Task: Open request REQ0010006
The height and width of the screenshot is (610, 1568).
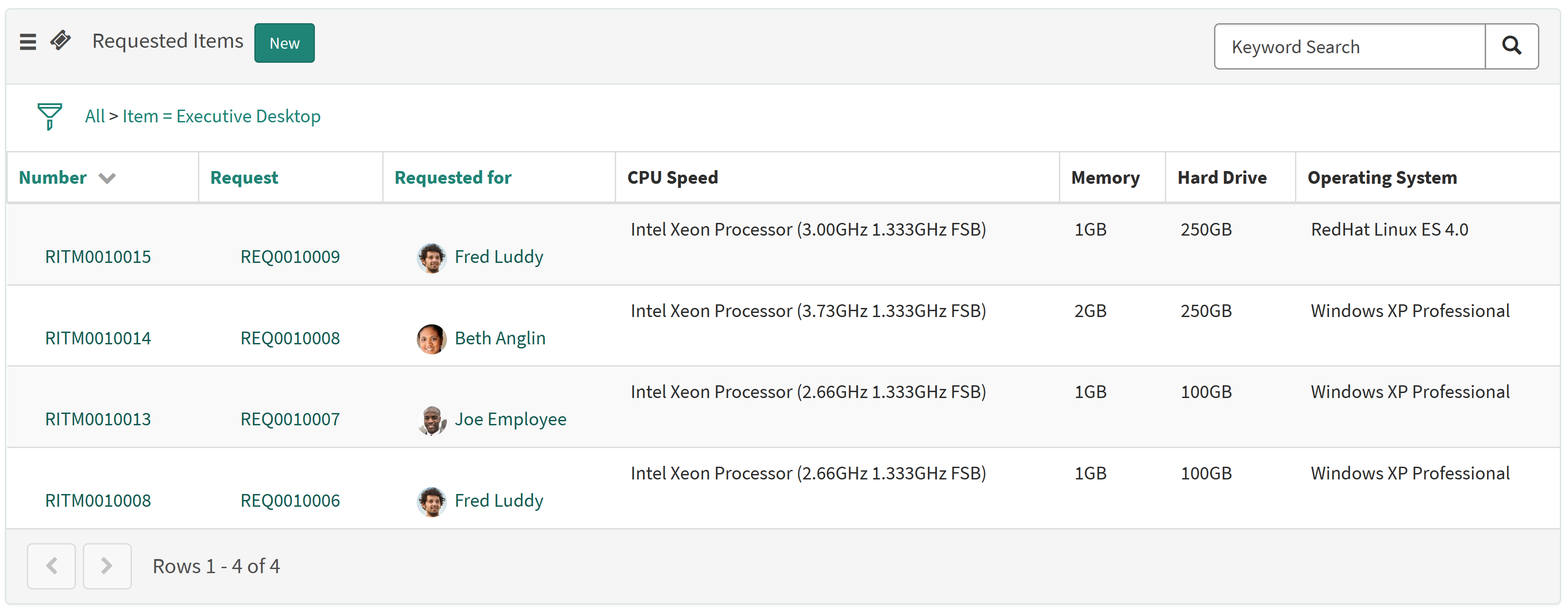Action: click(290, 501)
